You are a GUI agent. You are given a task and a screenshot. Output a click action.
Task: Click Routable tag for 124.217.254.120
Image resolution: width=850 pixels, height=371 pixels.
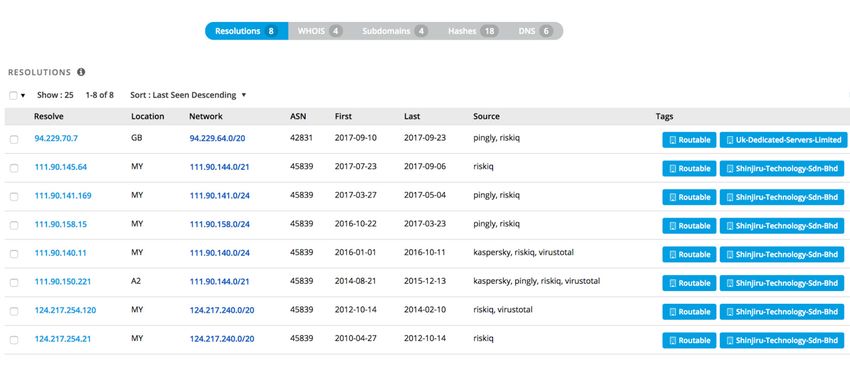click(689, 312)
